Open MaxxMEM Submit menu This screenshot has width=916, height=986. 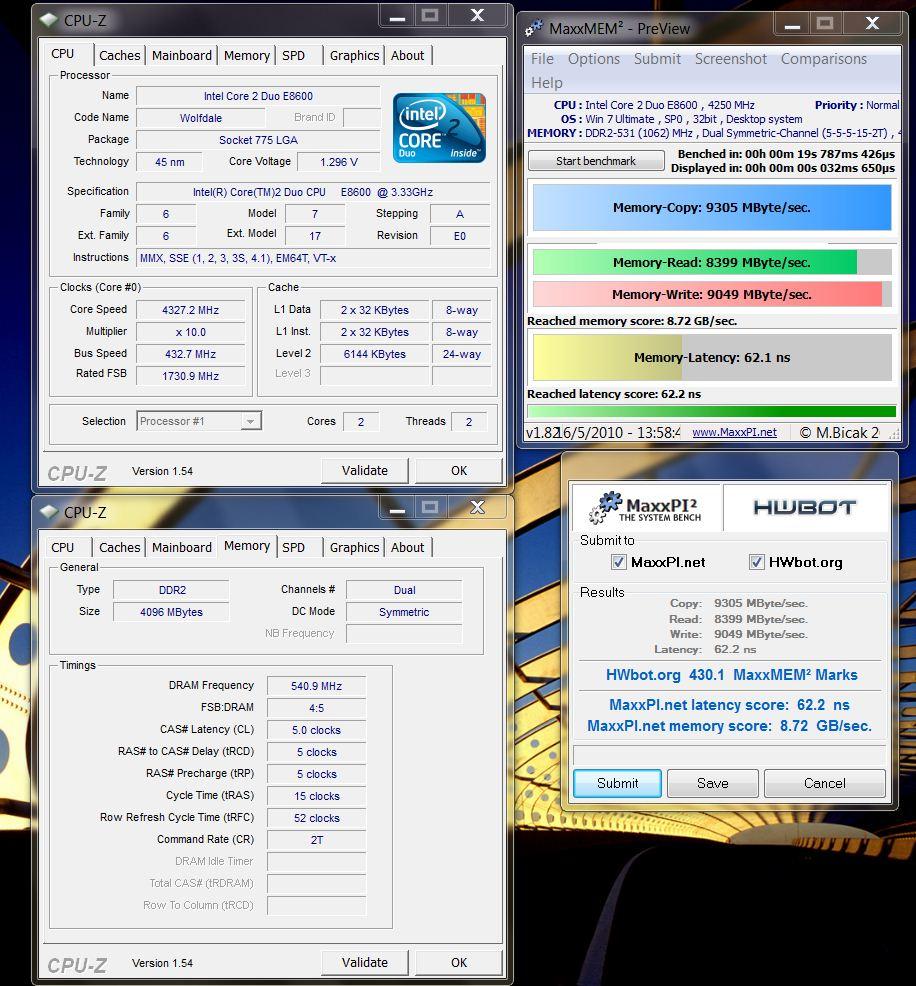[x=657, y=58]
